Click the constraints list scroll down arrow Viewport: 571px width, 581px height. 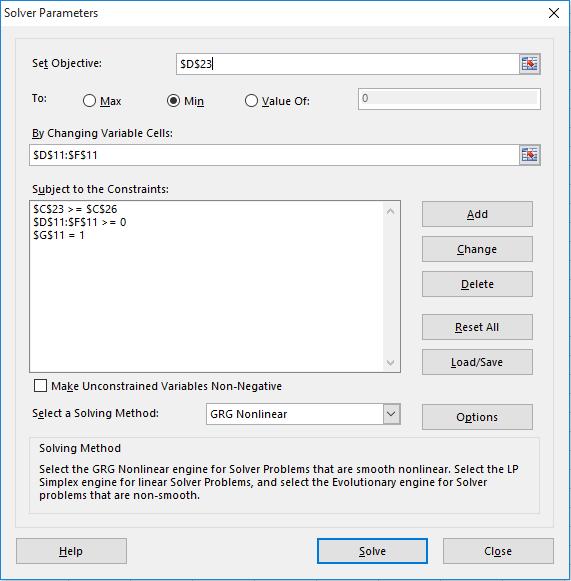391,362
